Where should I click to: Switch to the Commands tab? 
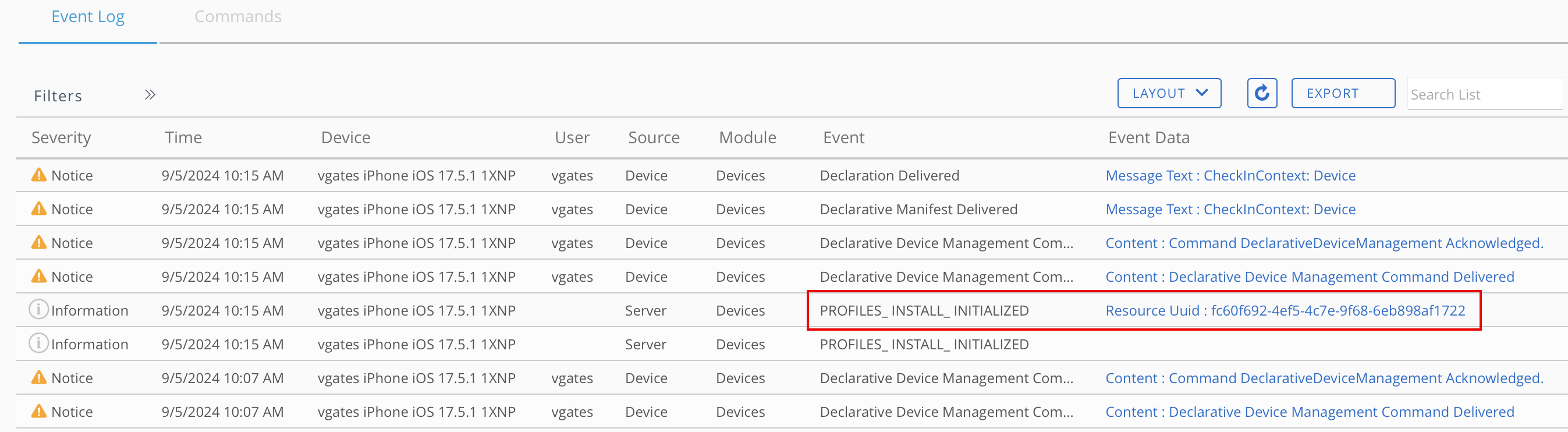237,16
